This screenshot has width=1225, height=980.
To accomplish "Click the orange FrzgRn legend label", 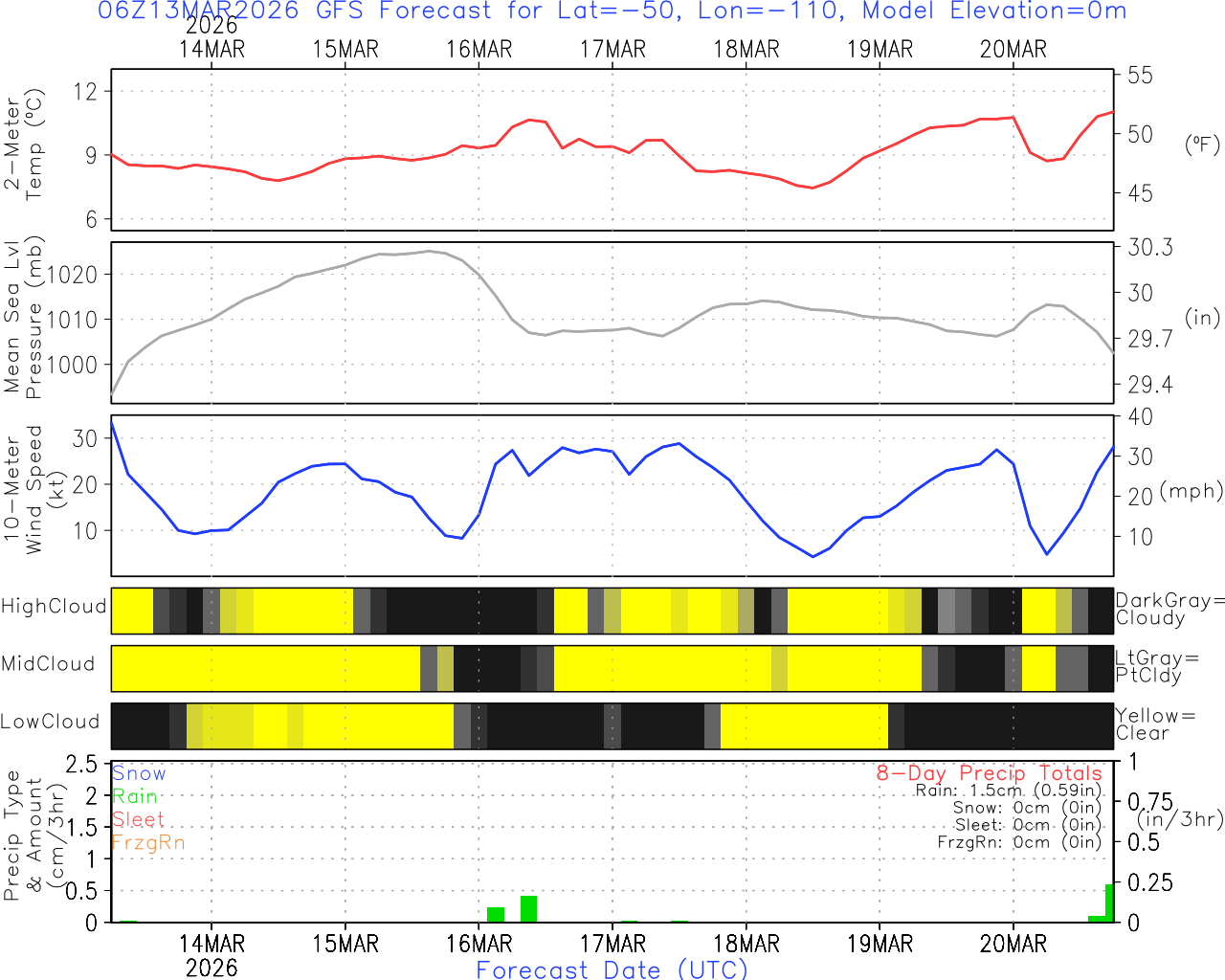I will (147, 842).
